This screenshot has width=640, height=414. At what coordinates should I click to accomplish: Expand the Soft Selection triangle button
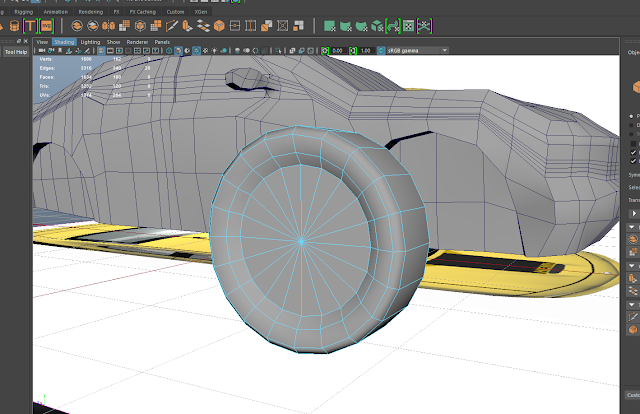tap(634, 214)
